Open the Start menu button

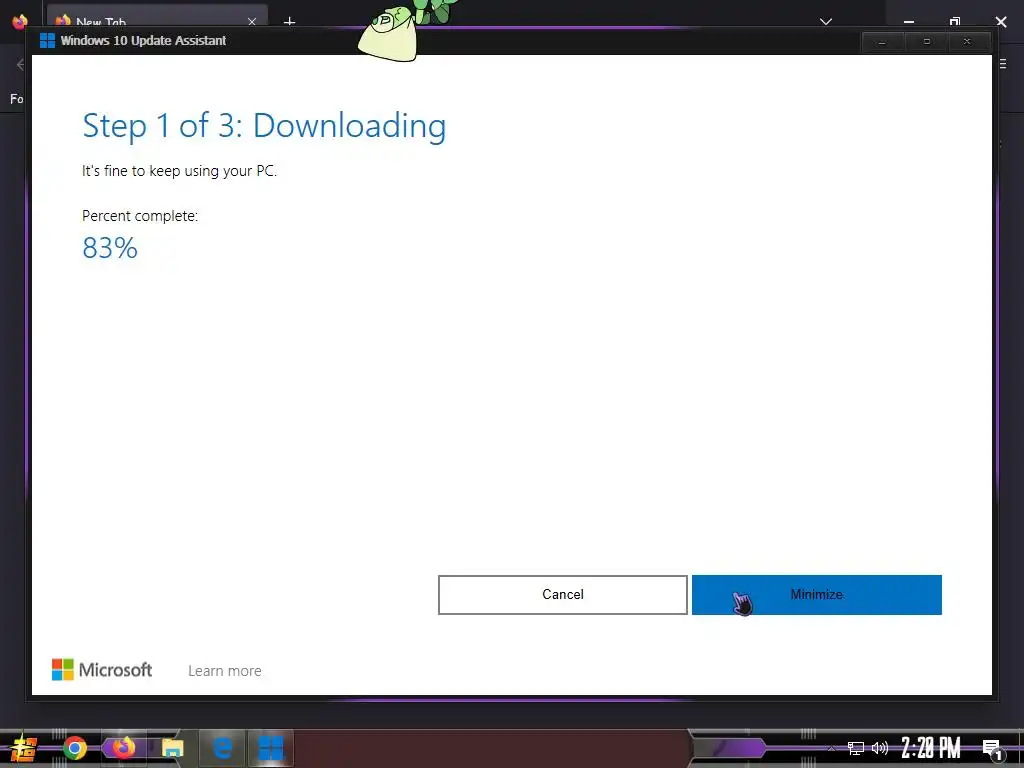[24, 748]
